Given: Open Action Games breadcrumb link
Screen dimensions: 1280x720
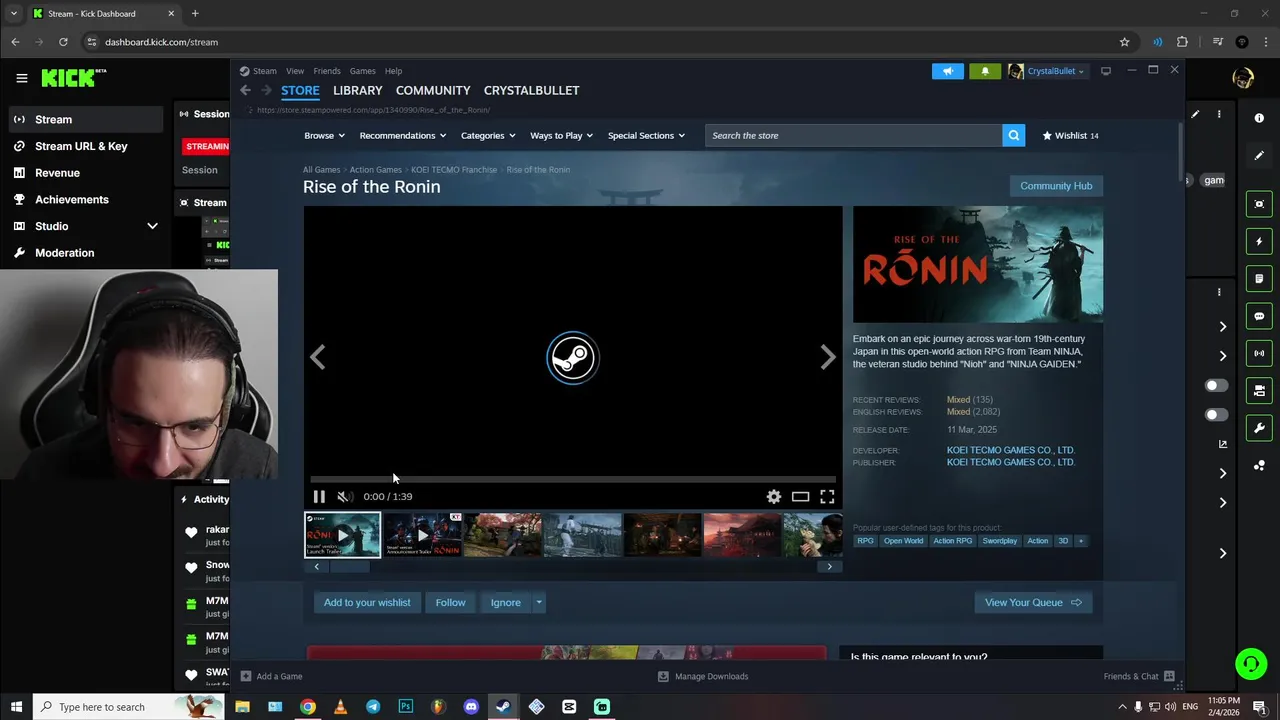Looking at the screenshot, I should click(x=375, y=170).
